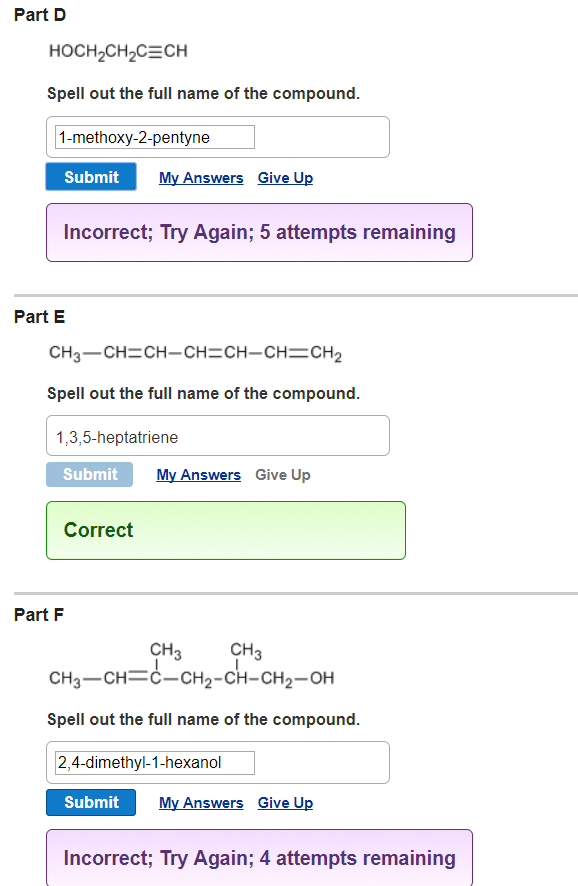
Task: Select the 2,4-dimethyl-1-hexanol answer field
Action: [x=152, y=762]
